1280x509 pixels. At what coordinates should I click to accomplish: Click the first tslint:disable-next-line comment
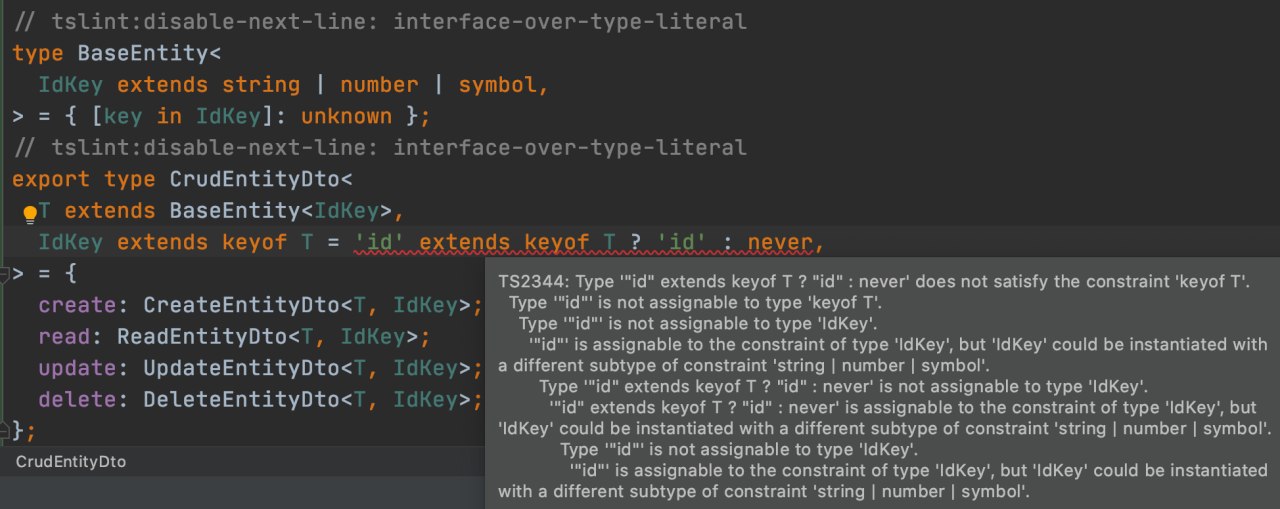(x=379, y=21)
